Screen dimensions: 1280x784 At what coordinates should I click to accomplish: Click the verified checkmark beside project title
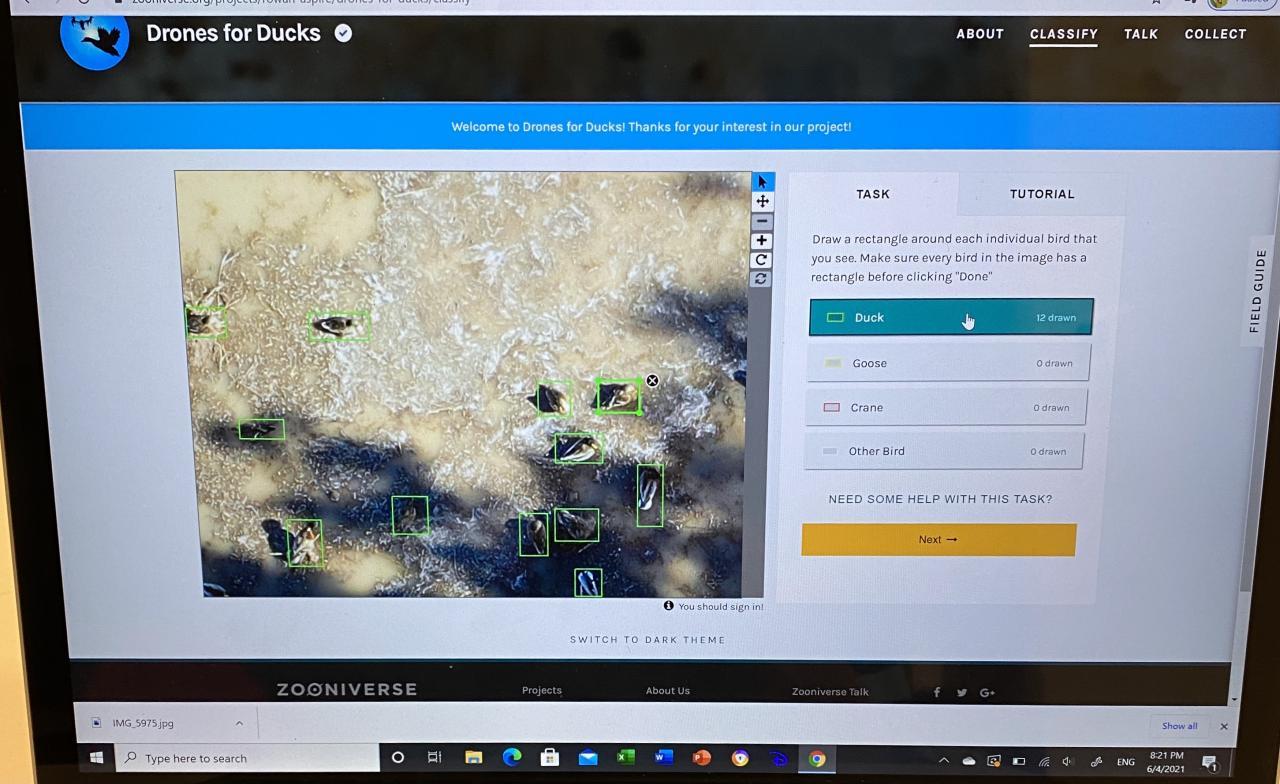(343, 33)
